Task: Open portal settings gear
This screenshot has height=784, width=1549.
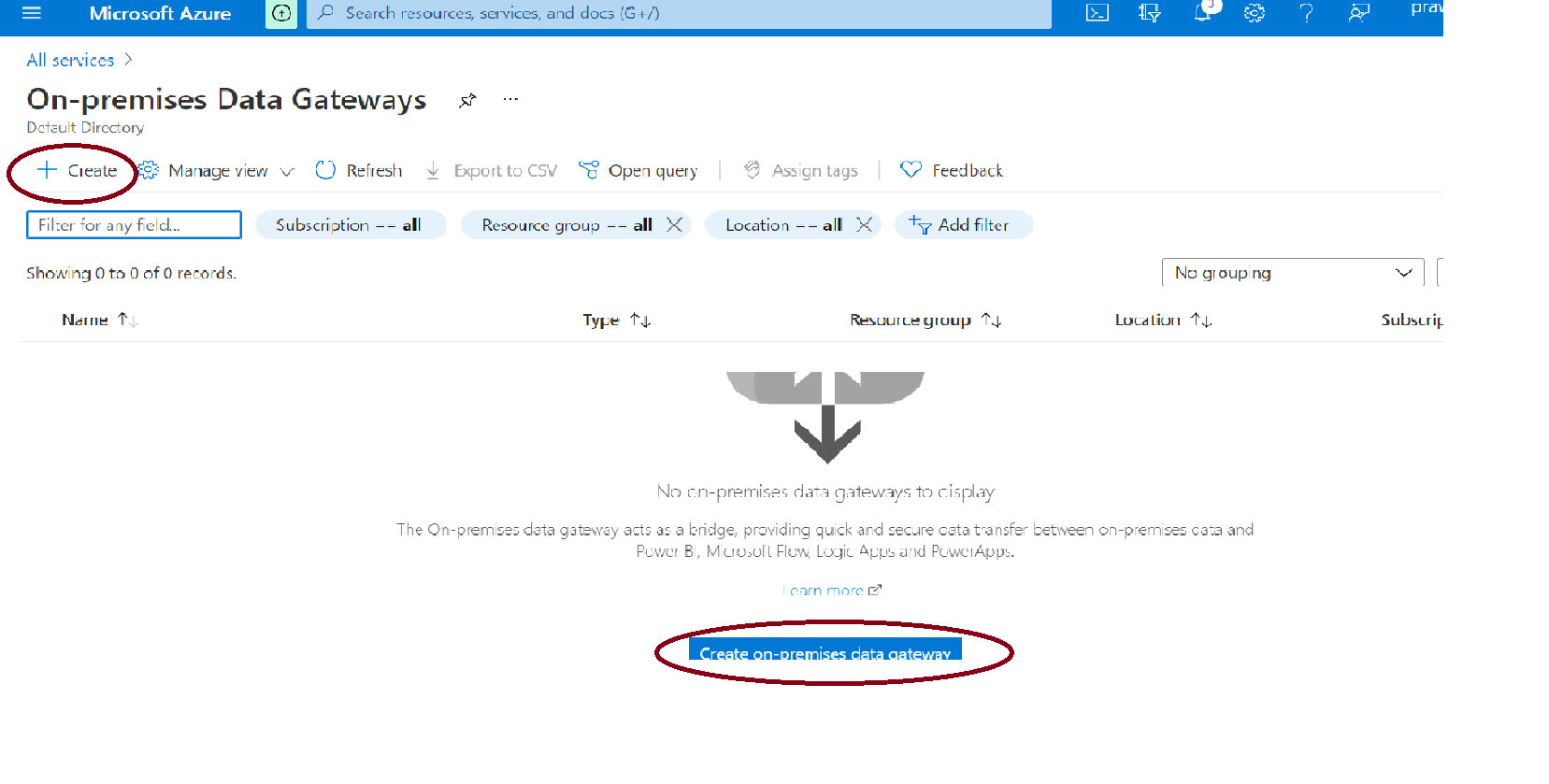Action: 1255,13
